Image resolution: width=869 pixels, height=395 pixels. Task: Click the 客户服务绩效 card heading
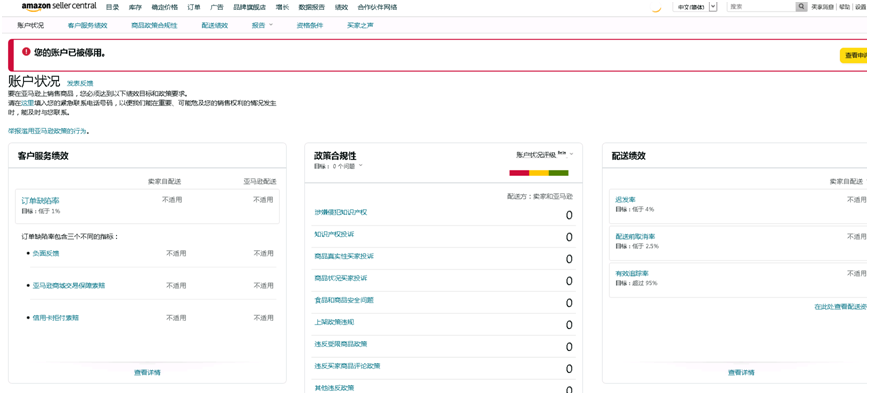(x=43, y=157)
